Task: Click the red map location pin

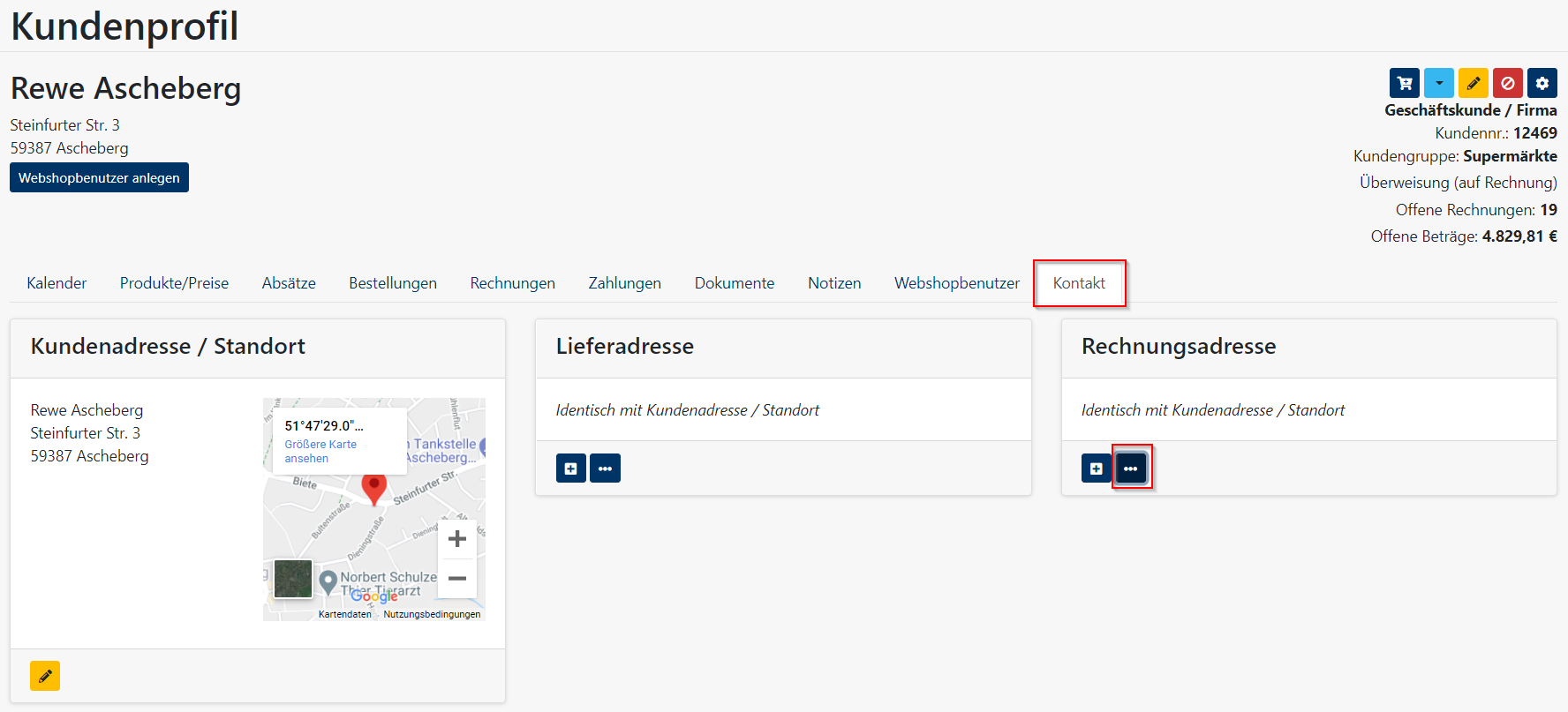Action: pyautogui.click(x=374, y=488)
